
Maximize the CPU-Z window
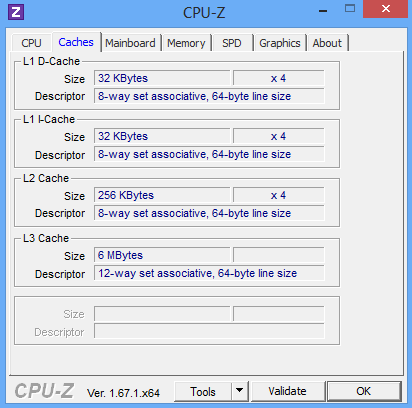(350, 9)
